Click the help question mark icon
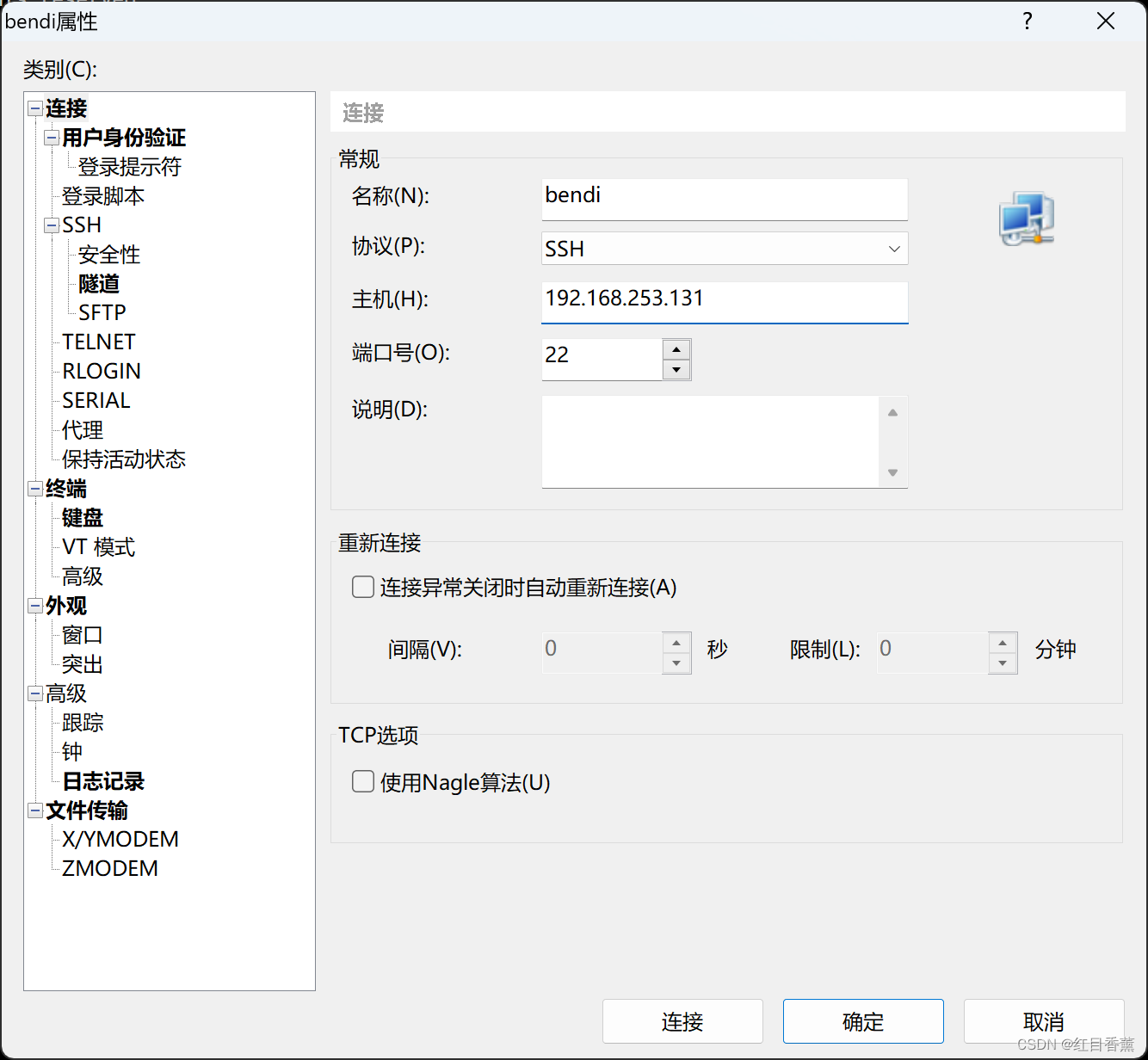Screen dimensions: 1148x1060 [x=1028, y=21]
